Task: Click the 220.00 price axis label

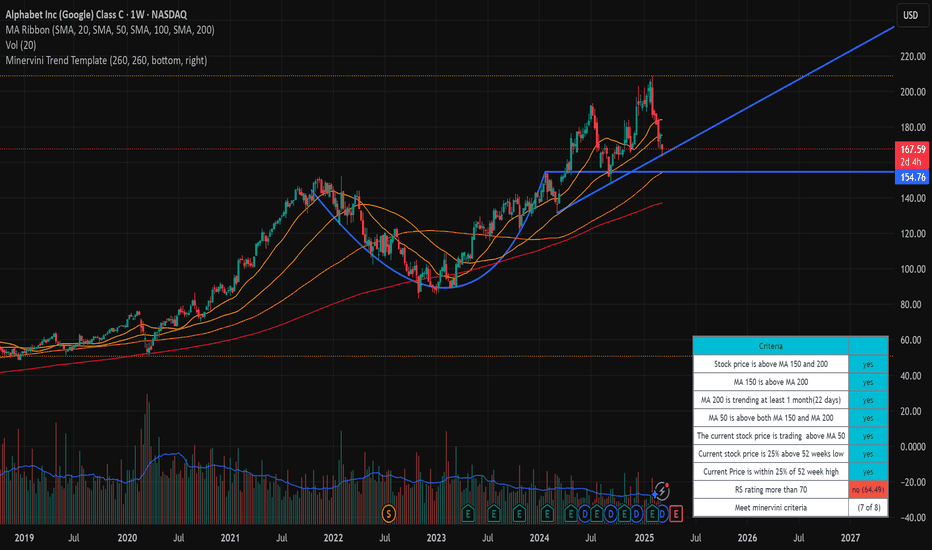Action: click(x=913, y=56)
